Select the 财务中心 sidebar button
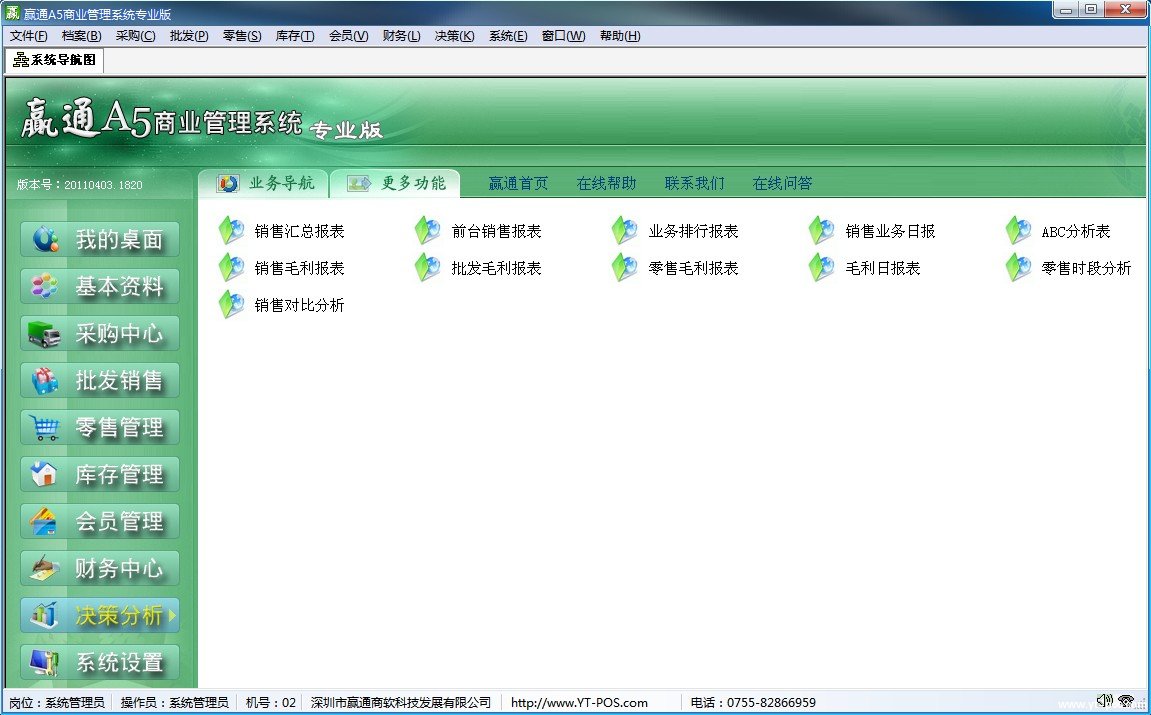This screenshot has width=1151, height=715. 100,568
